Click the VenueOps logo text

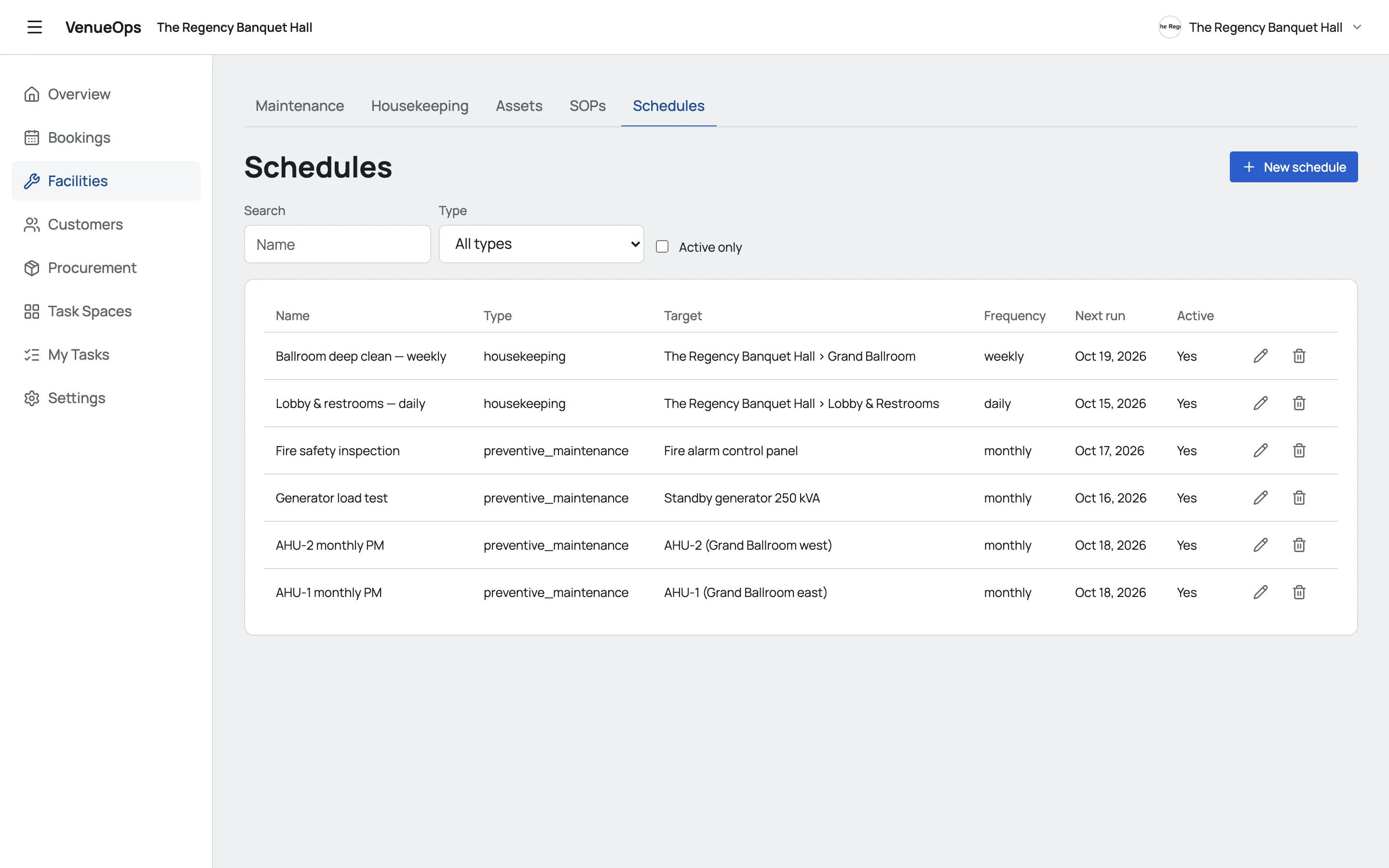tap(103, 27)
